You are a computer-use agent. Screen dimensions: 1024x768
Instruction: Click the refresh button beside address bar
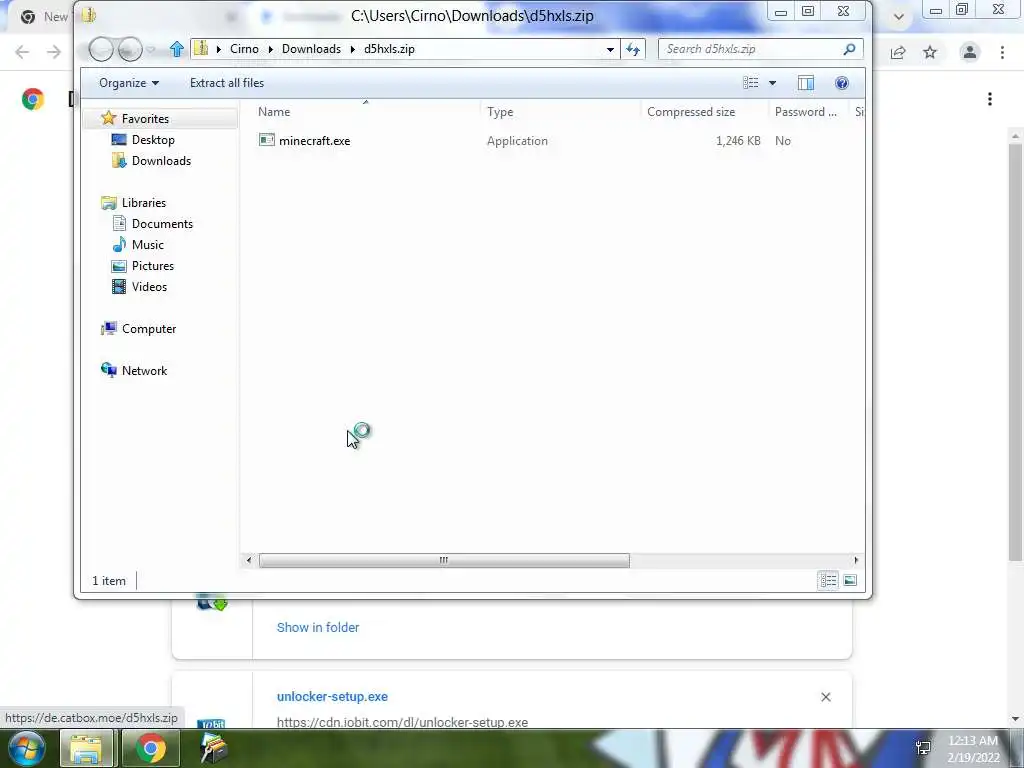point(633,49)
